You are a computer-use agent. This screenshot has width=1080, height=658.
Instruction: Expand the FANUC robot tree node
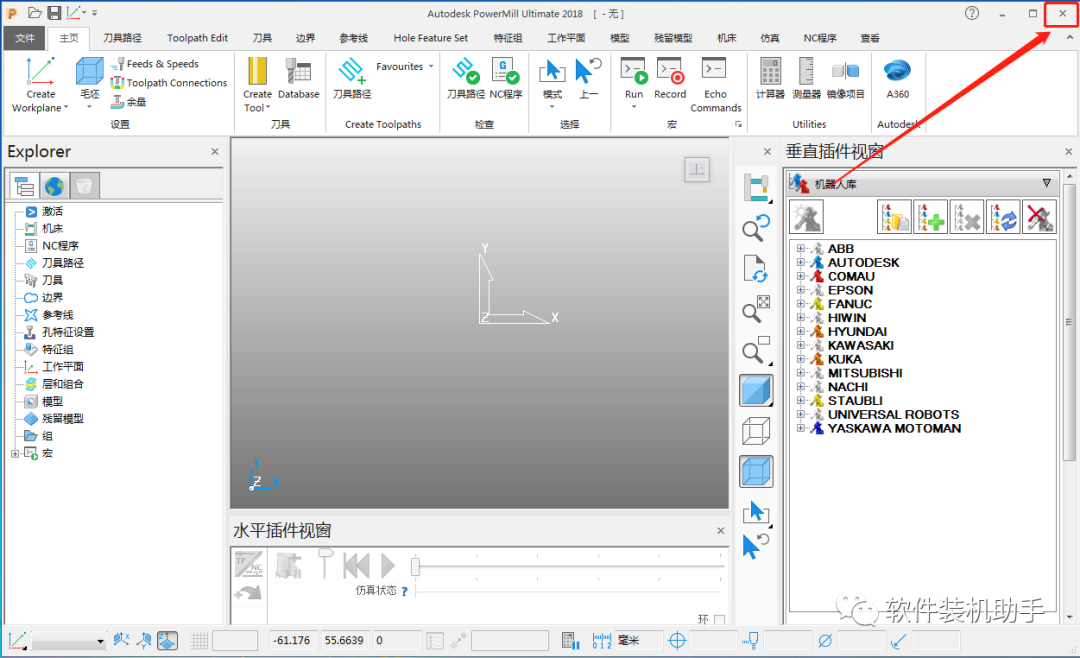coord(800,304)
